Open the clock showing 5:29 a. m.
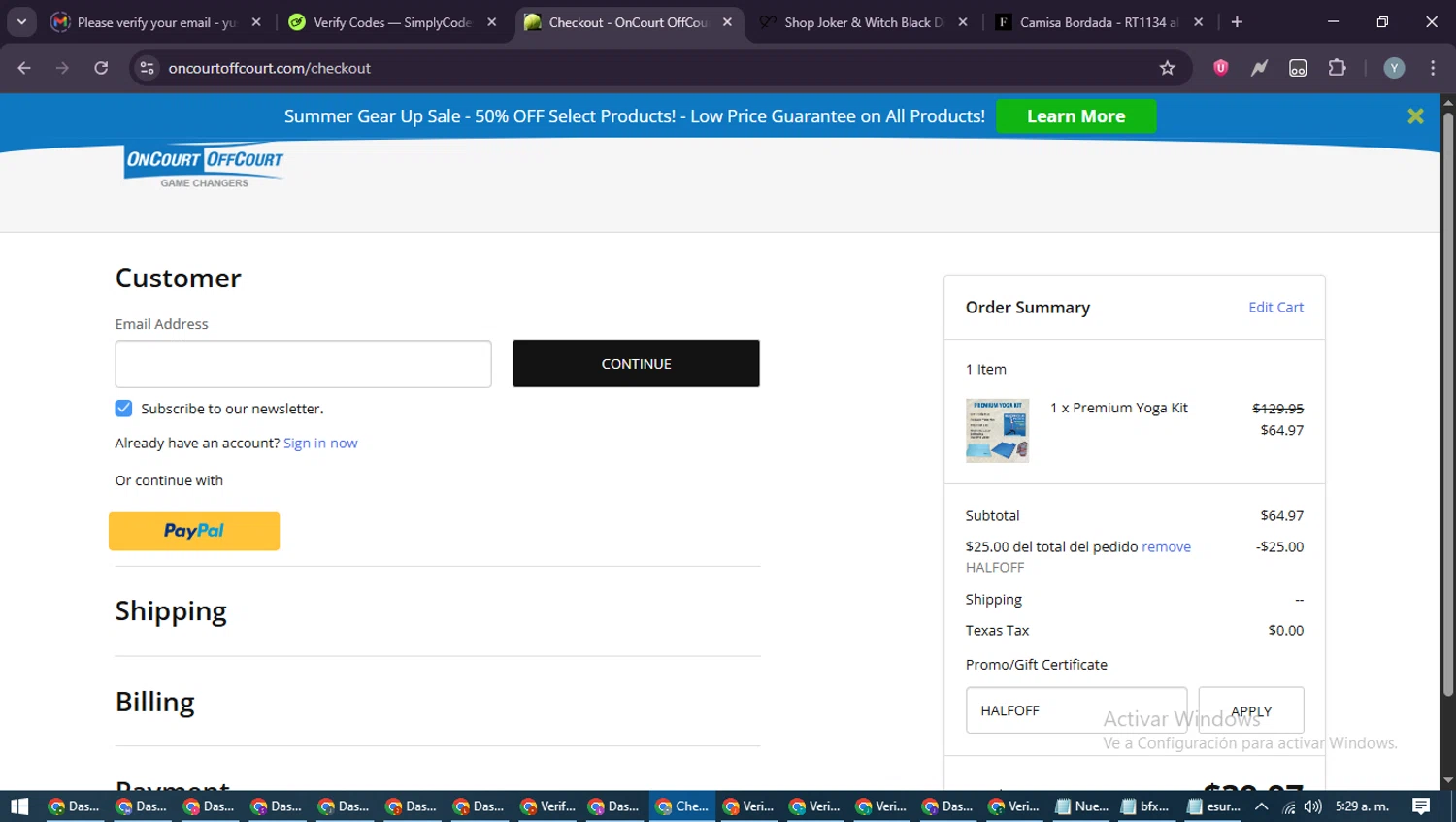Image resolution: width=1456 pixels, height=822 pixels. [x=1362, y=806]
